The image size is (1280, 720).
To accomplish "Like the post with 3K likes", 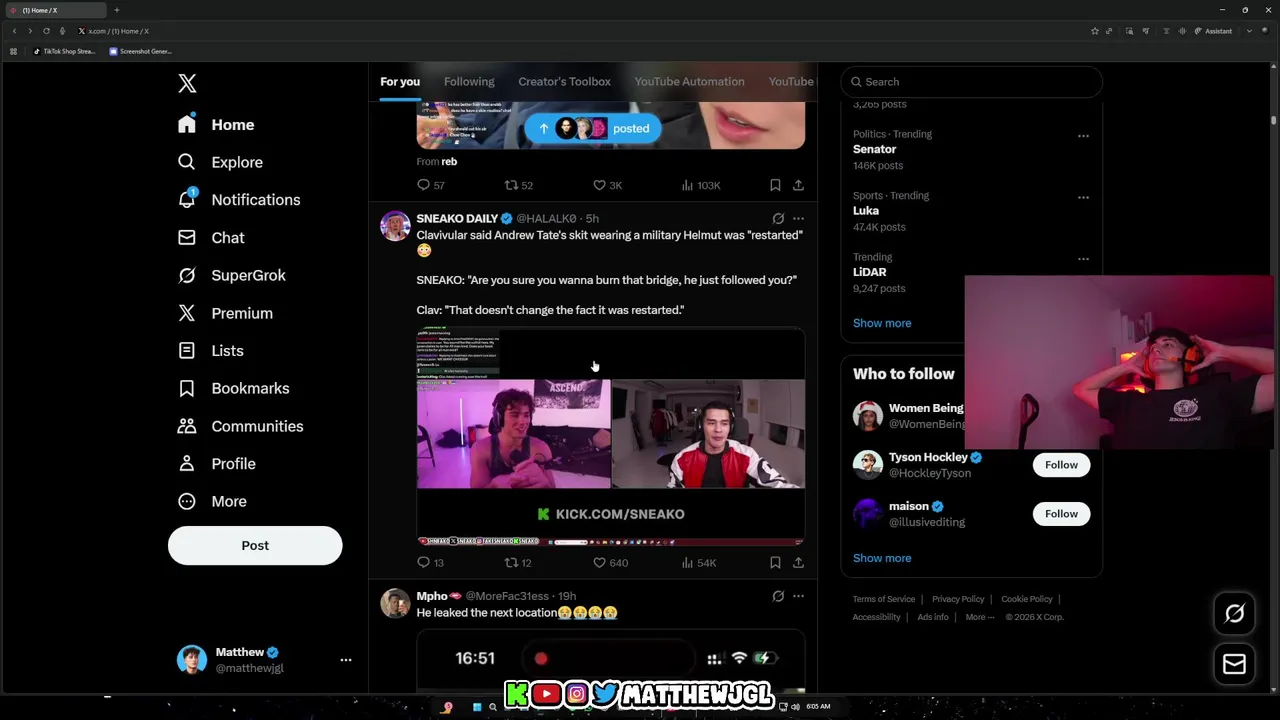I will [608, 185].
